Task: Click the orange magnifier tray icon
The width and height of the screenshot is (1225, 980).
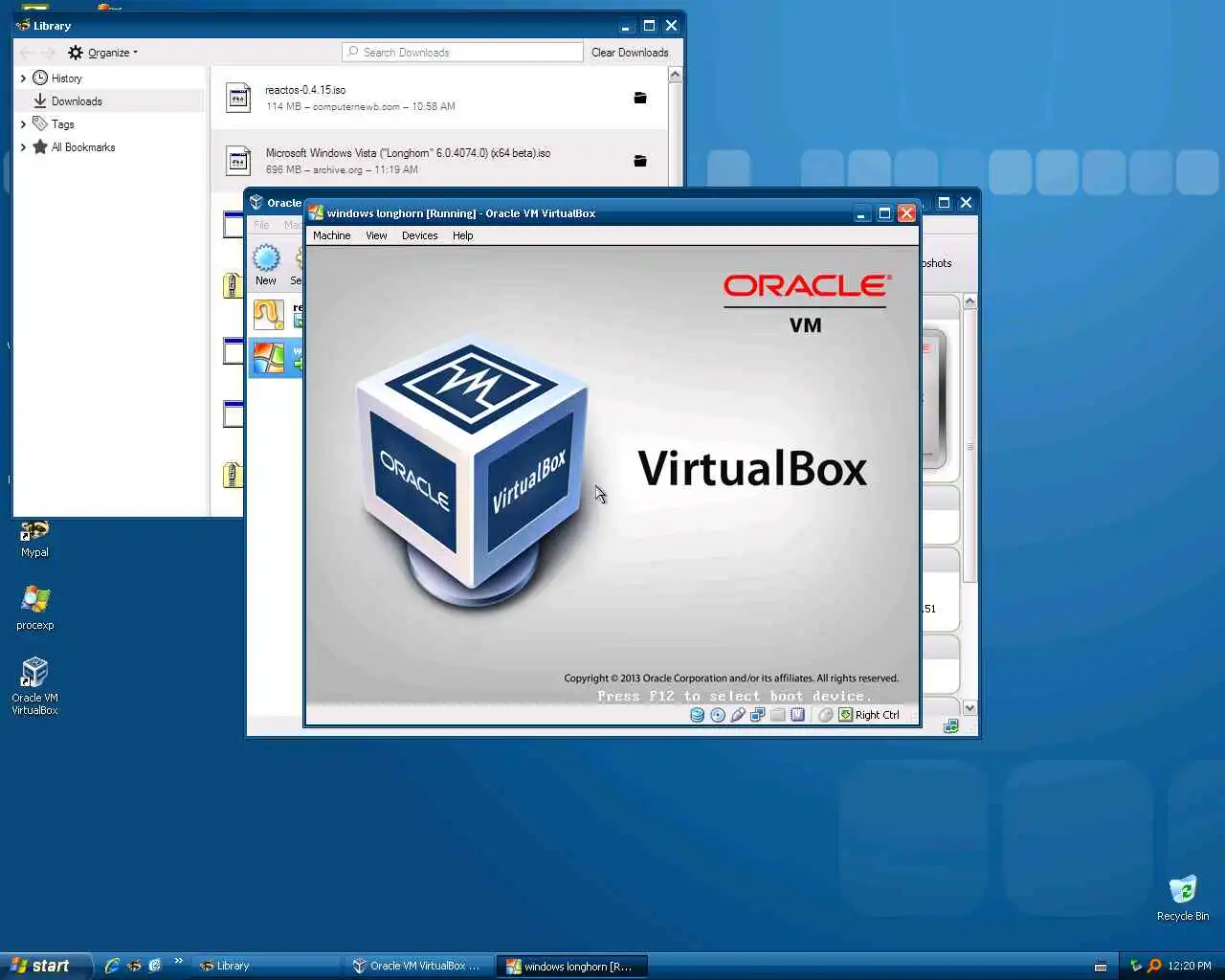Action: tap(1154, 966)
